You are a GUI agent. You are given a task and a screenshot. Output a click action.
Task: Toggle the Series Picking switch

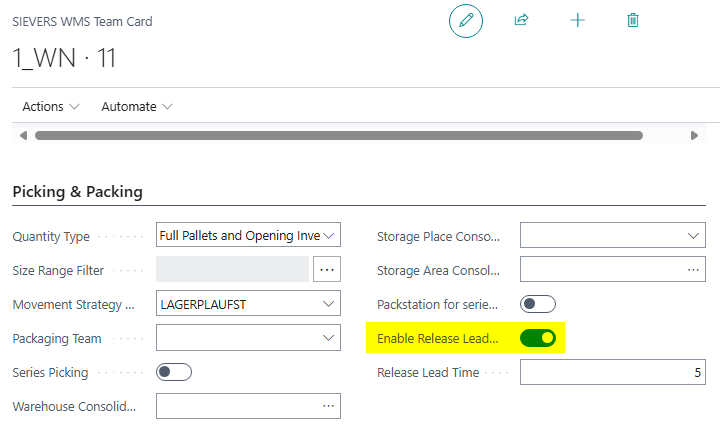pyautogui.click(x=174, y=372)
